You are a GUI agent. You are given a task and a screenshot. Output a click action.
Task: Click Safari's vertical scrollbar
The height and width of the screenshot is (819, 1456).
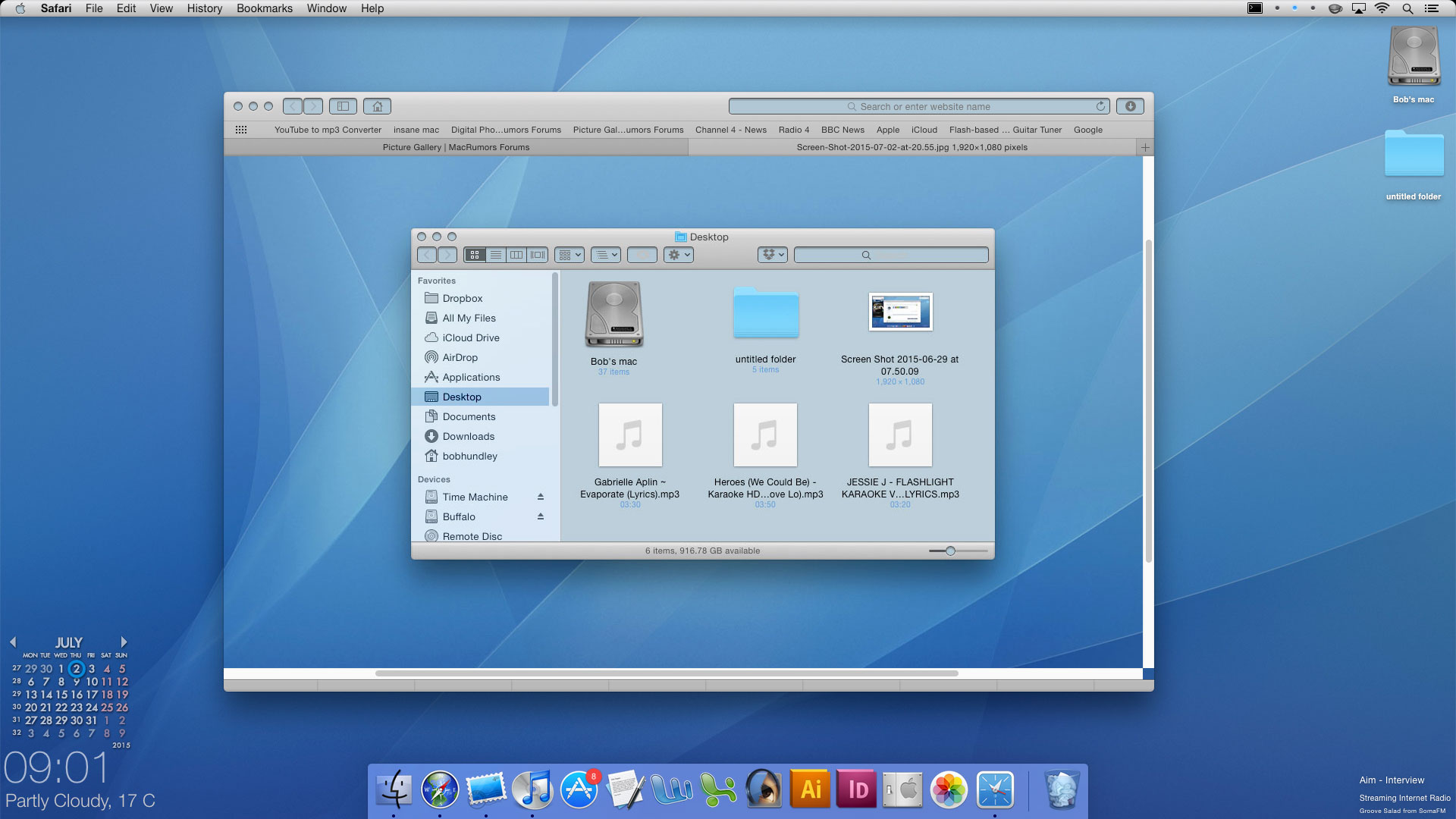coord(1148,400)
